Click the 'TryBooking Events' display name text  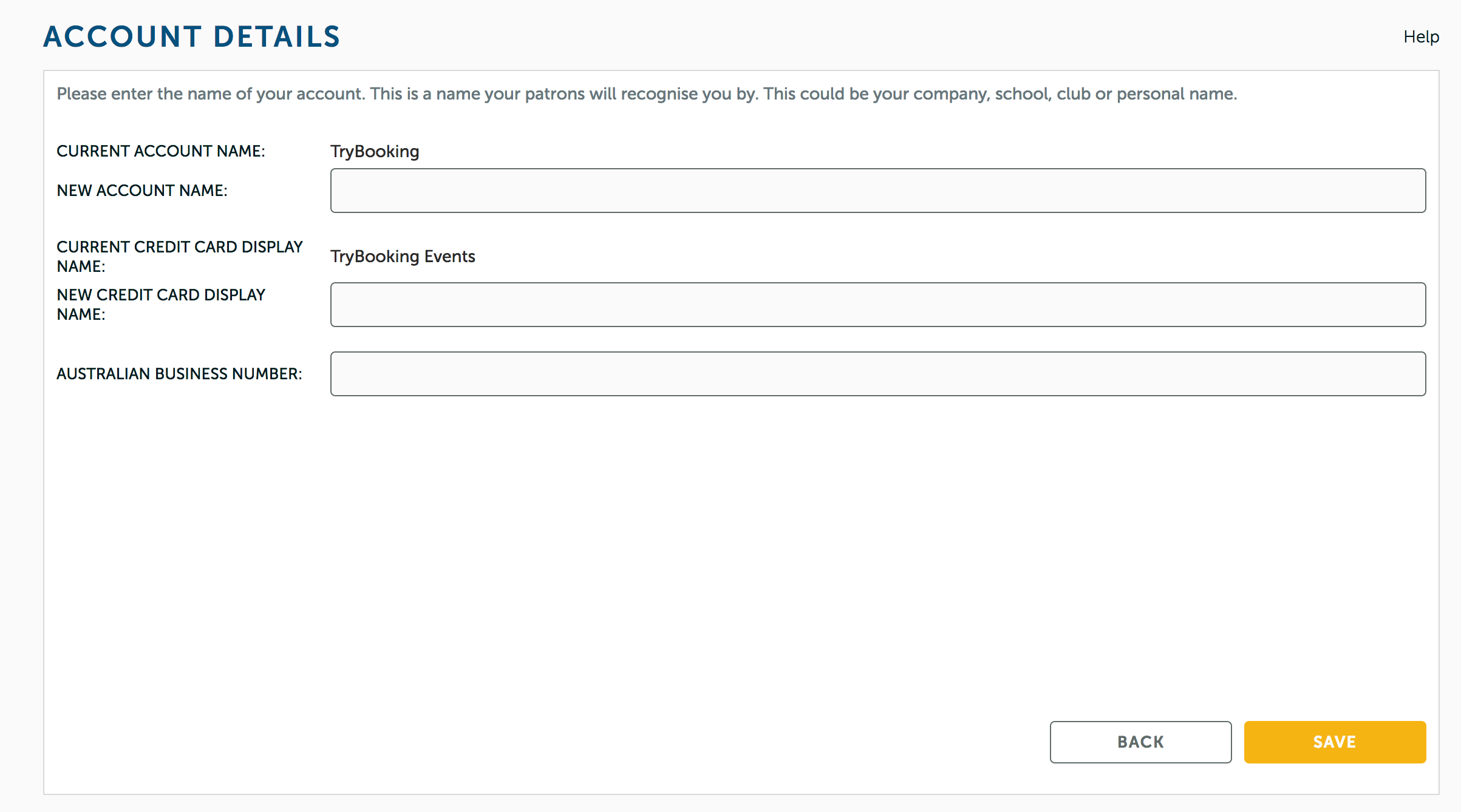[x=403, y=256]
